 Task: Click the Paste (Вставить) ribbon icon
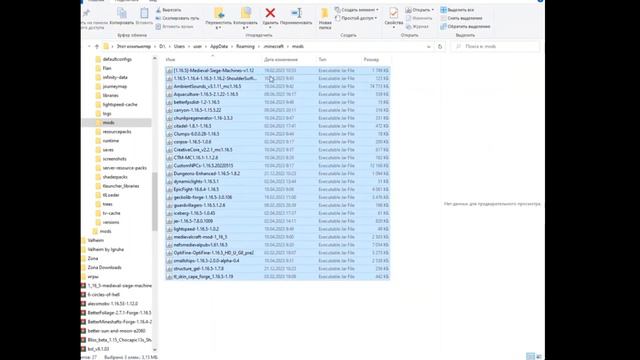point(144,13)
